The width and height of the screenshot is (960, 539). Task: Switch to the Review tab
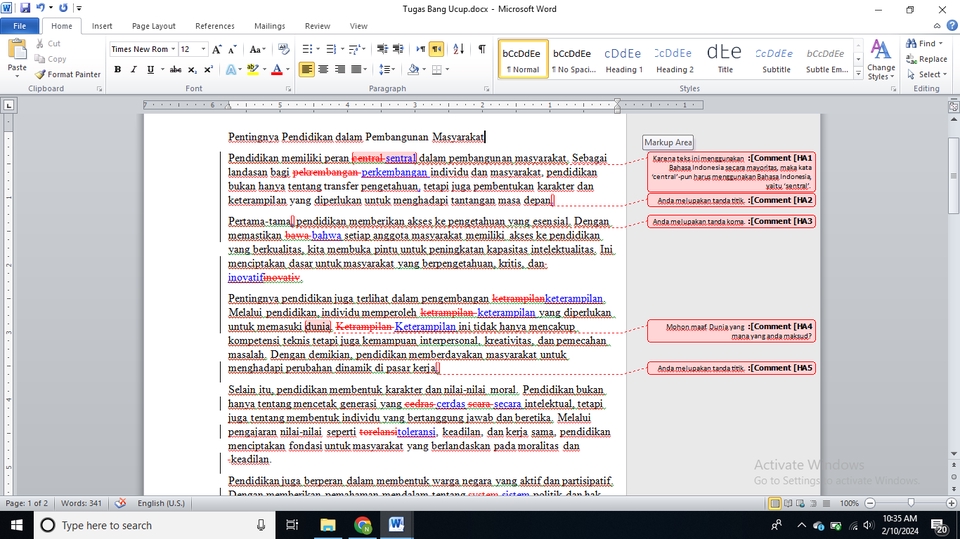coord(317,26)
